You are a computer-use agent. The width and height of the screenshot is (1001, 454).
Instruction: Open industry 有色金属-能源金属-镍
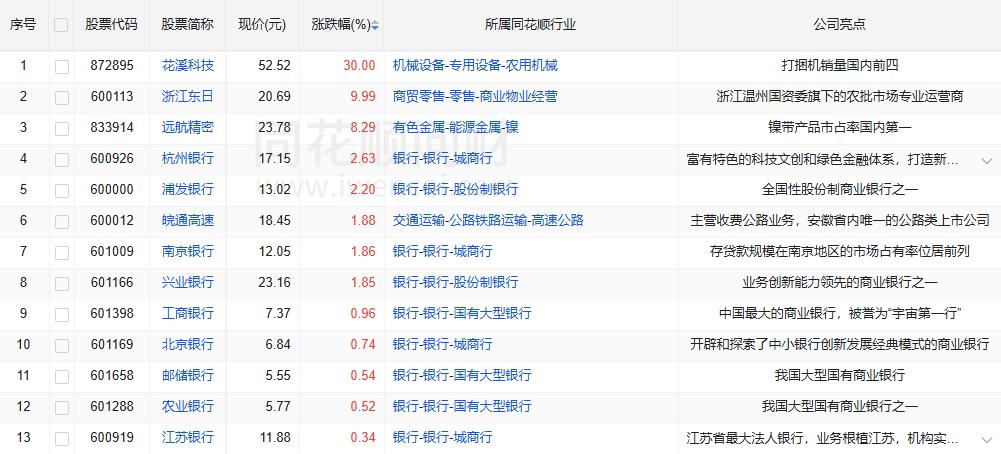pyautogui.click(x=455, y=127)
